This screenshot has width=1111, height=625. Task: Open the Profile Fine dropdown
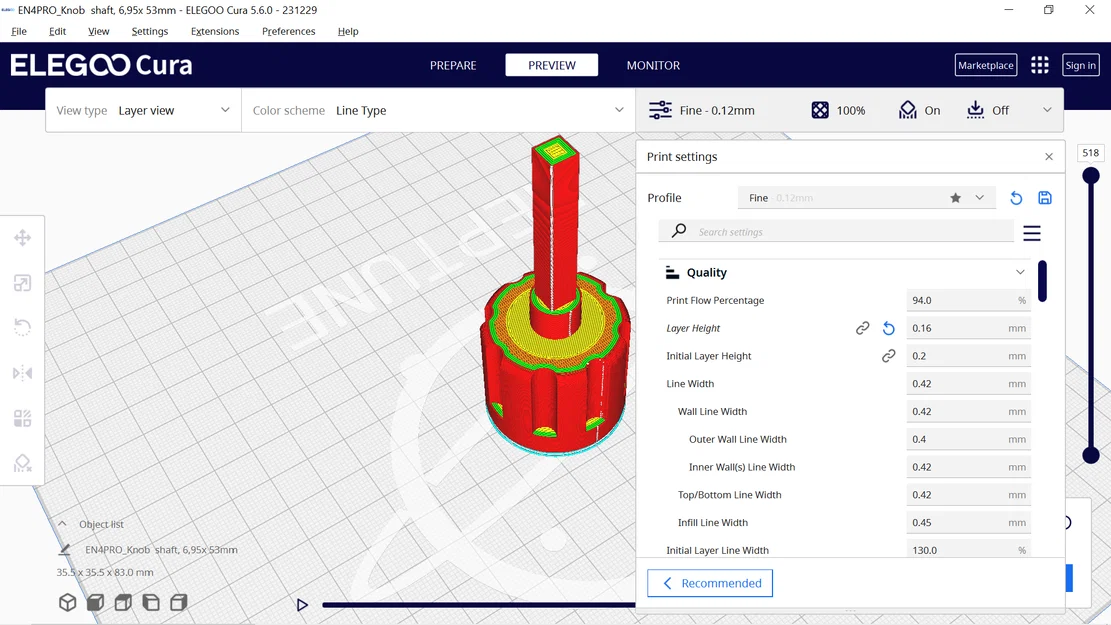[867, 198]
